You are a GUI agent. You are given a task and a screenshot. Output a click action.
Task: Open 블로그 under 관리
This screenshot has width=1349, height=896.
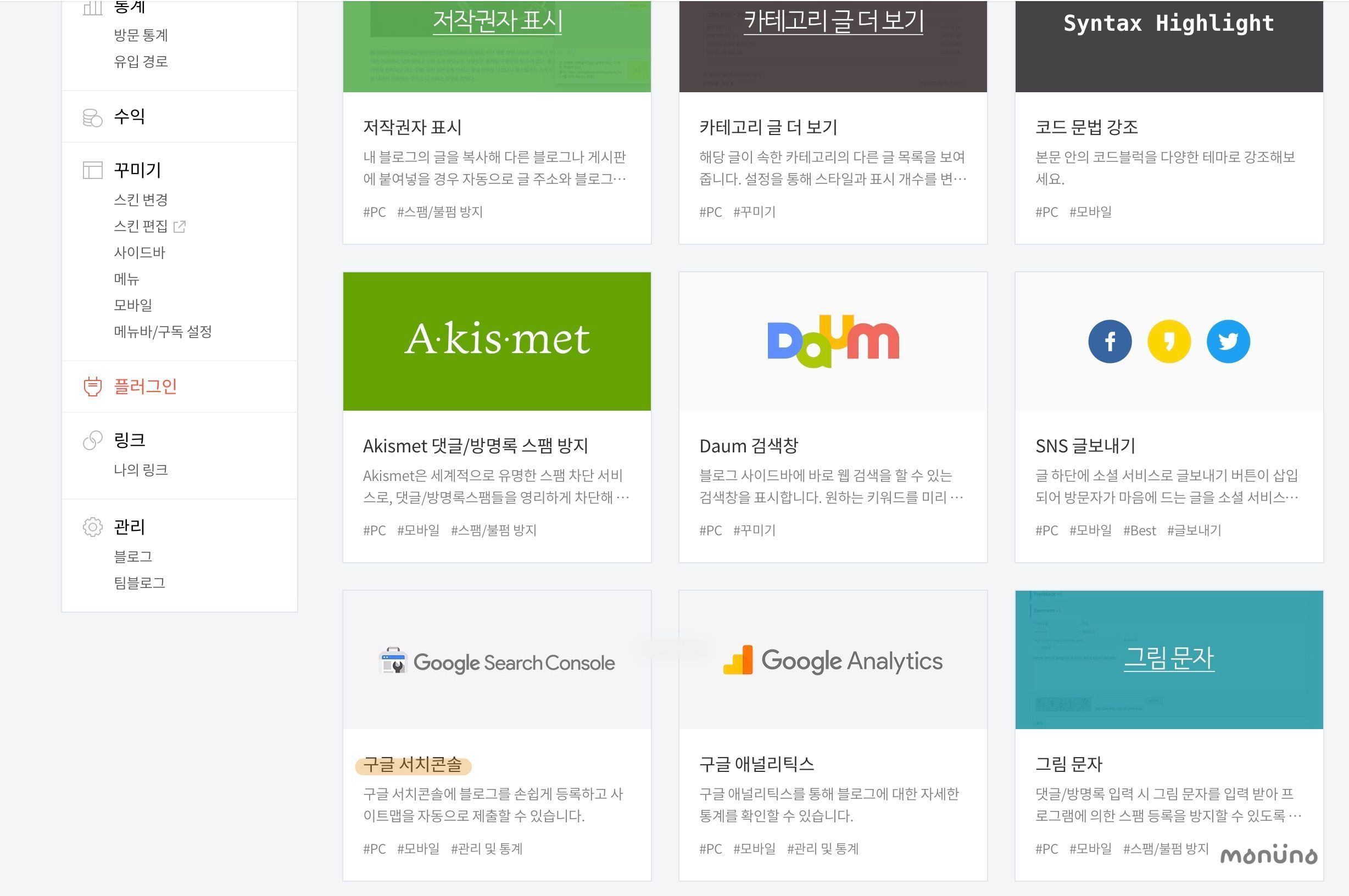tap(133, 557)
